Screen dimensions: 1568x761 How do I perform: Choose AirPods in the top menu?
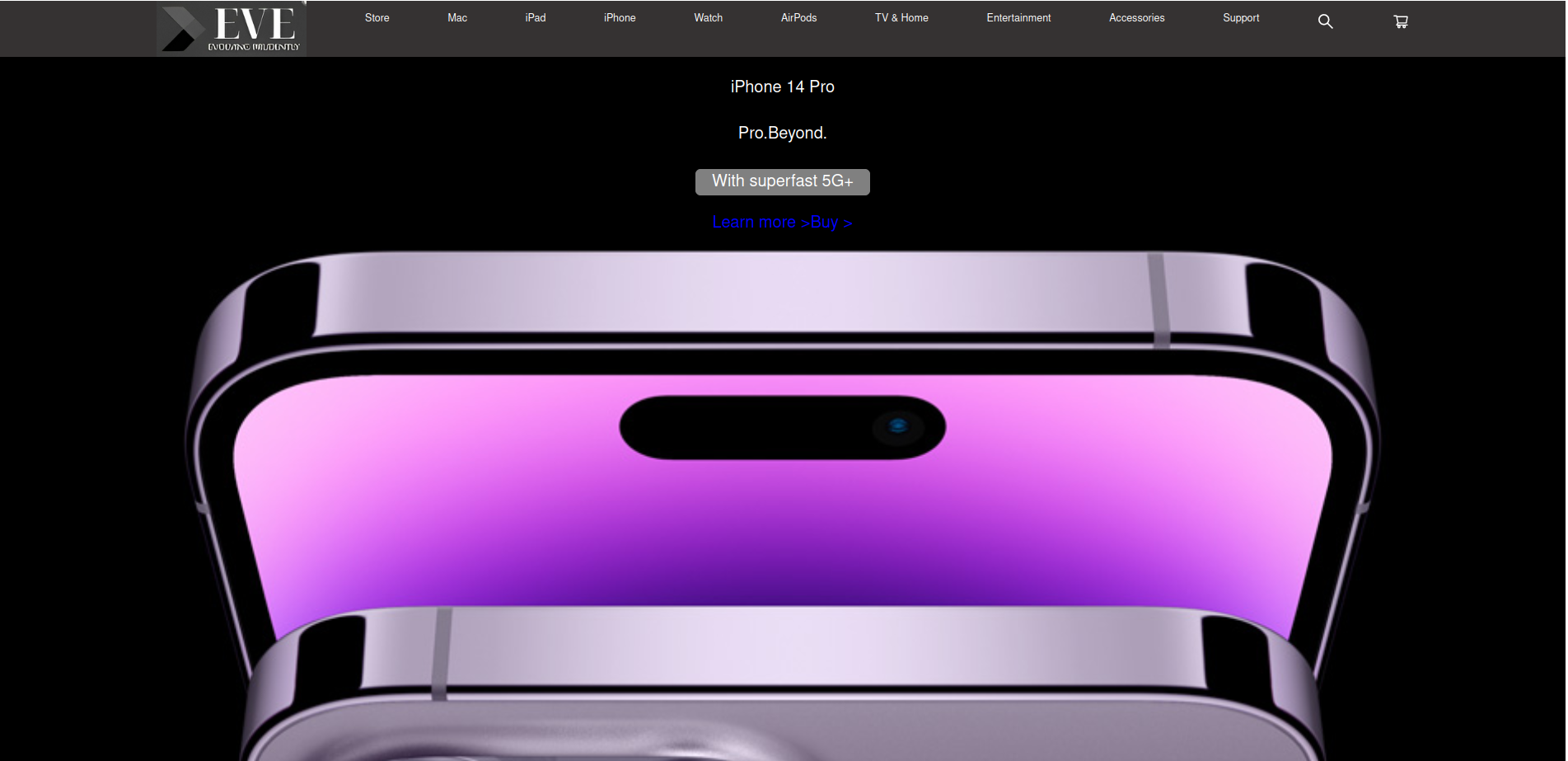(799, 17)
